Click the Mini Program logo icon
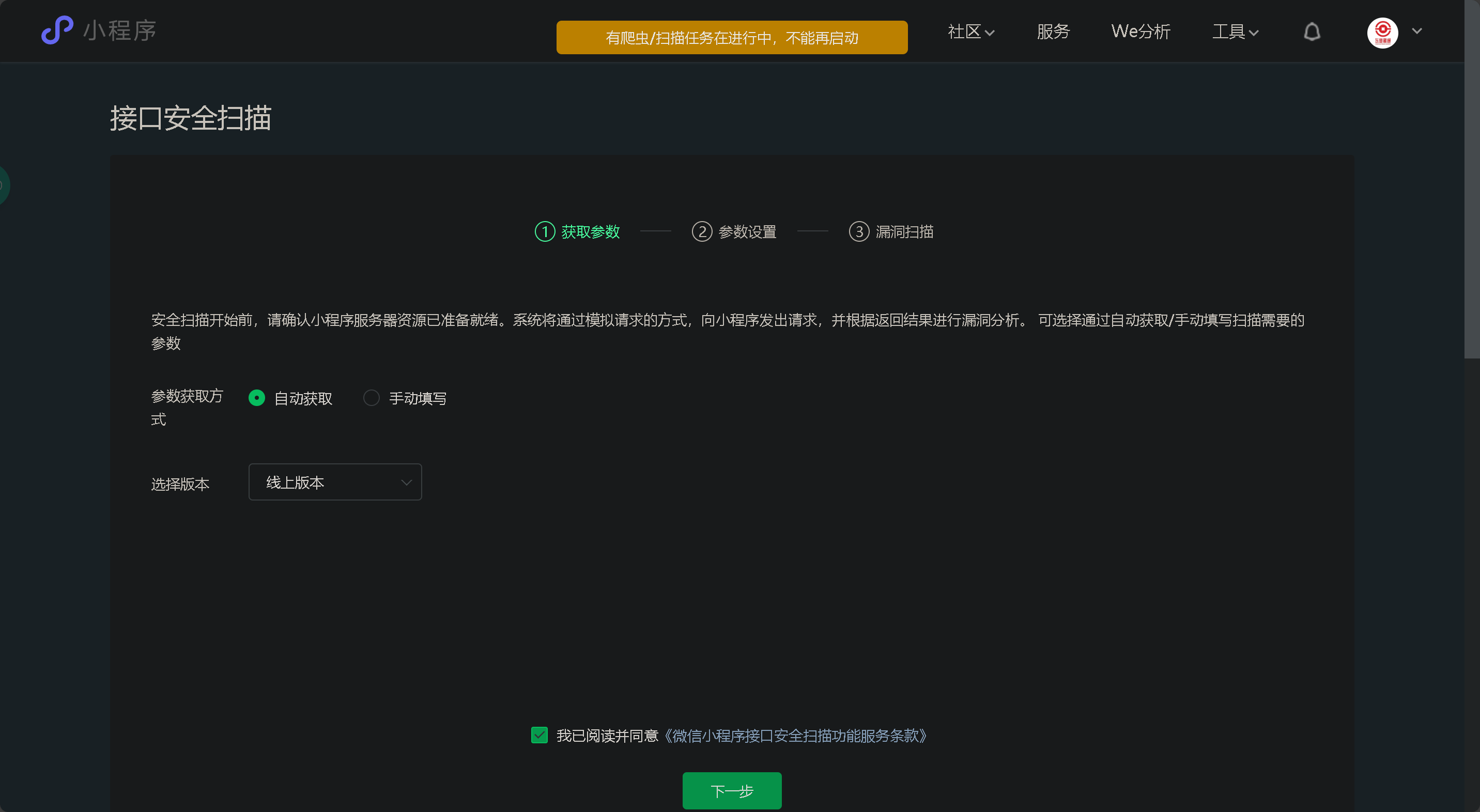 click(x=57, y=30)
